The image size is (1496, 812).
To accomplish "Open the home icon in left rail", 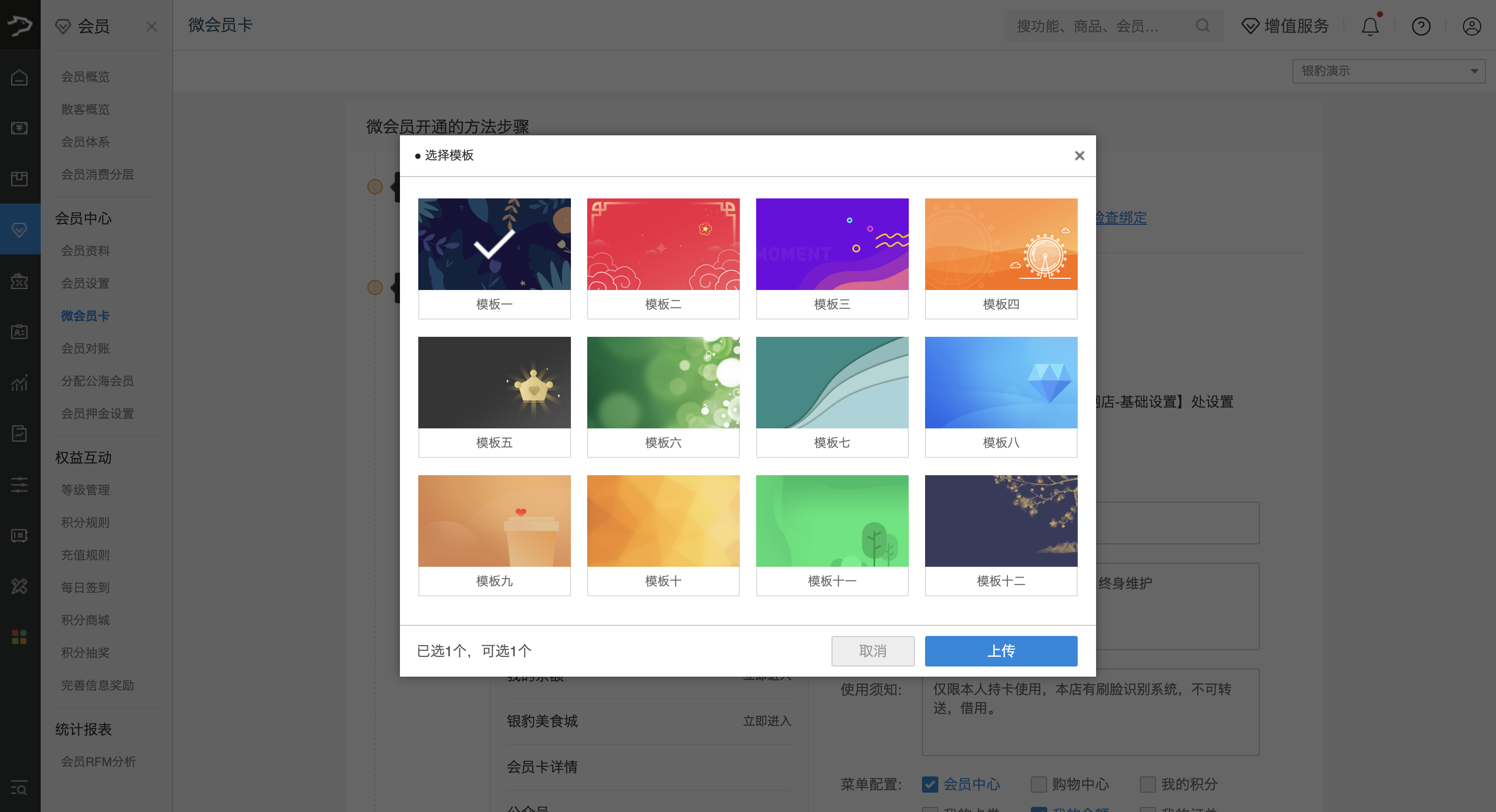I will click(20, 77).
